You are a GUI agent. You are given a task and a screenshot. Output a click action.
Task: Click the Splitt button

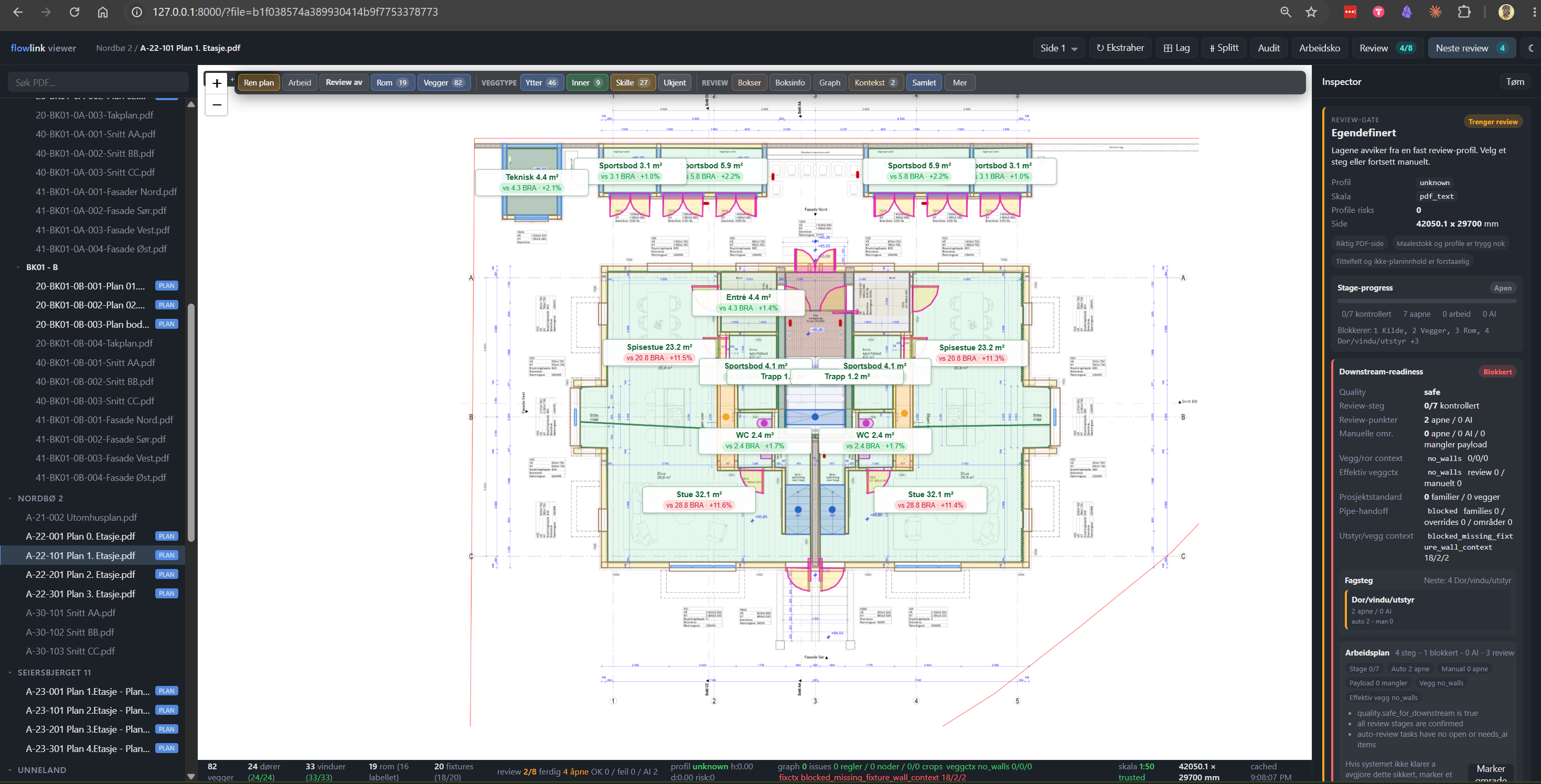click(x=1223, y=48)
